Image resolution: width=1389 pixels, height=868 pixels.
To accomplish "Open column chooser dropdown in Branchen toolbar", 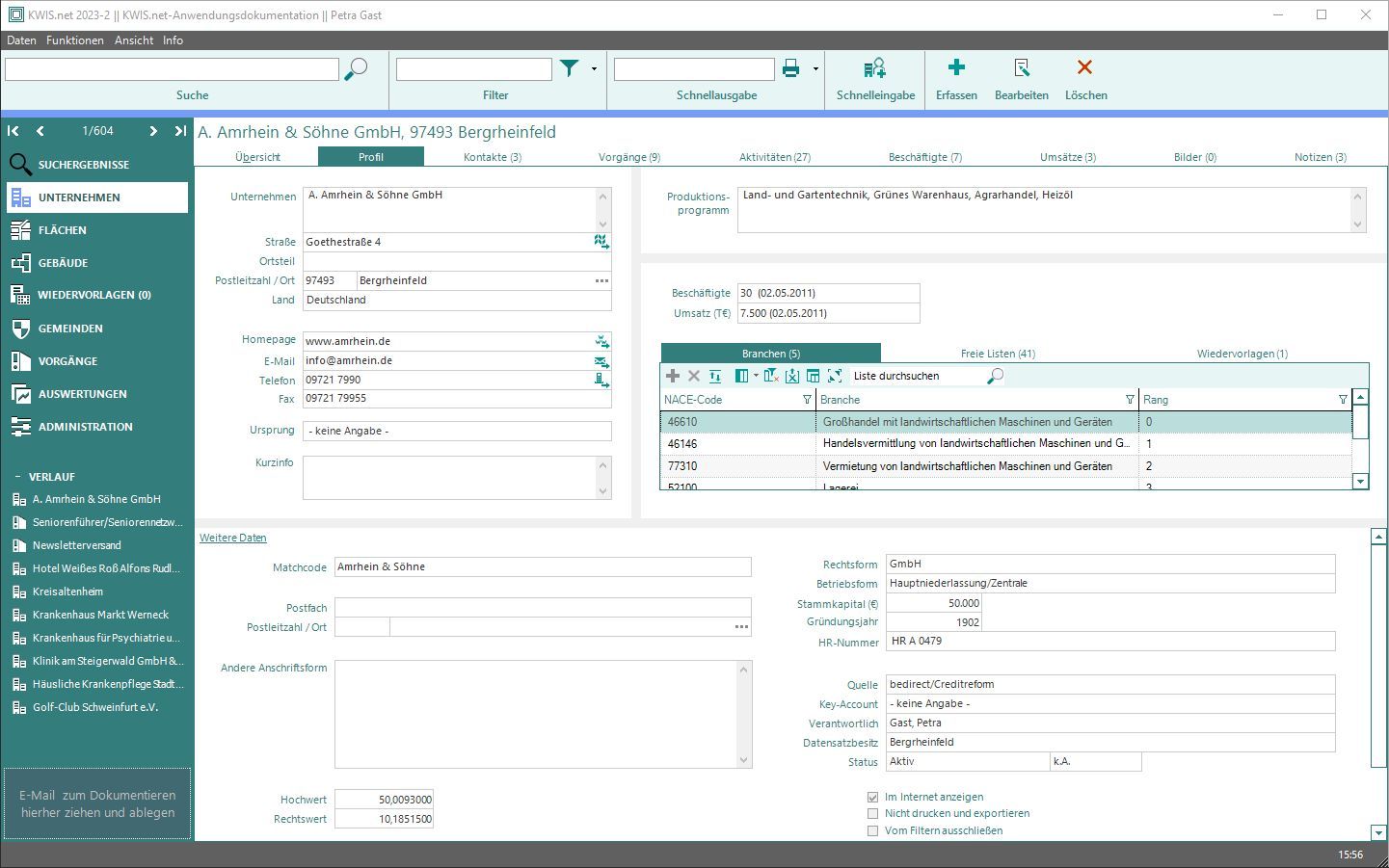I will [x=756, y=376].
